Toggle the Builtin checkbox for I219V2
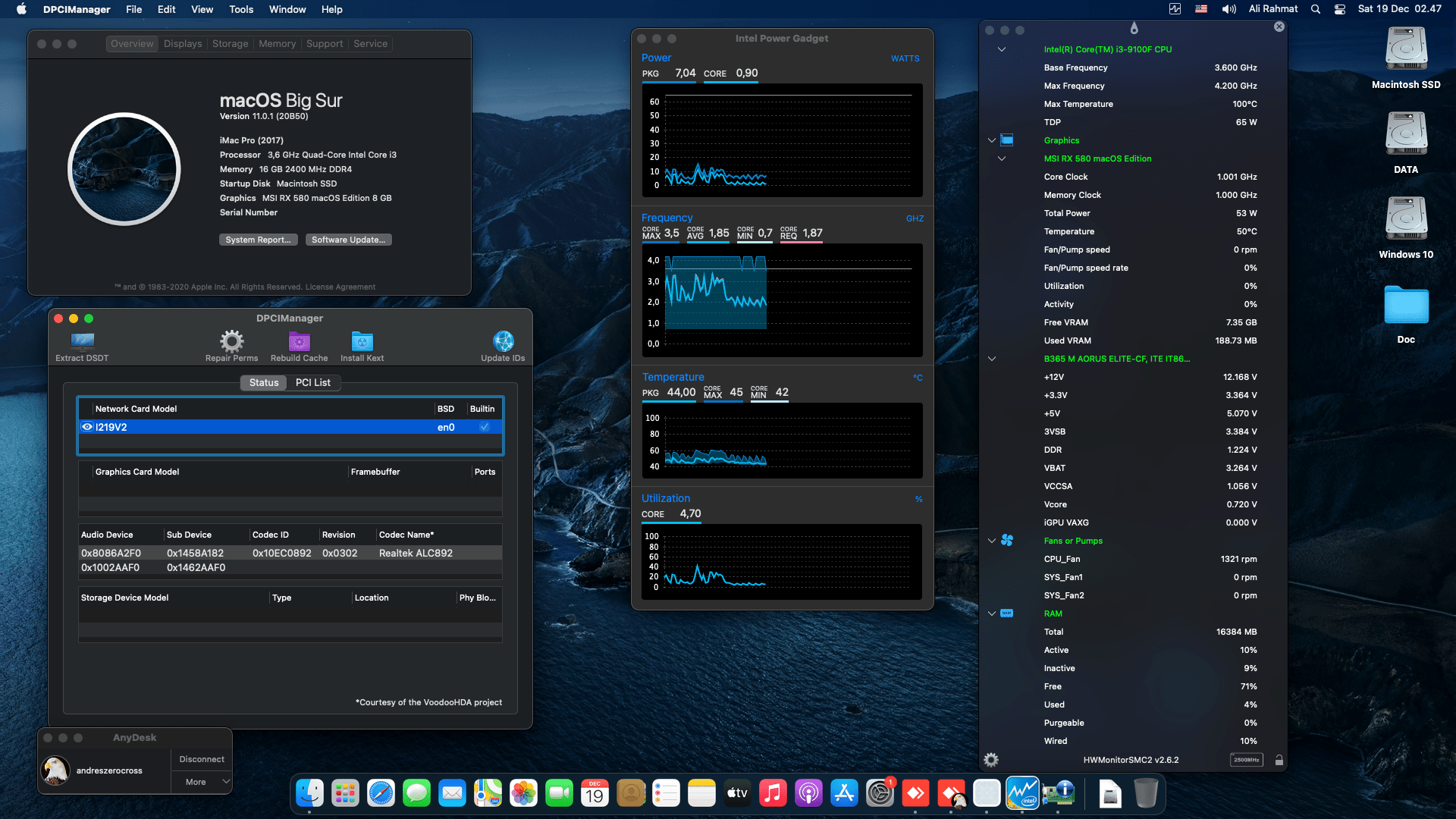This screenshot has height=819, width=1456. (x=485, y=427)
